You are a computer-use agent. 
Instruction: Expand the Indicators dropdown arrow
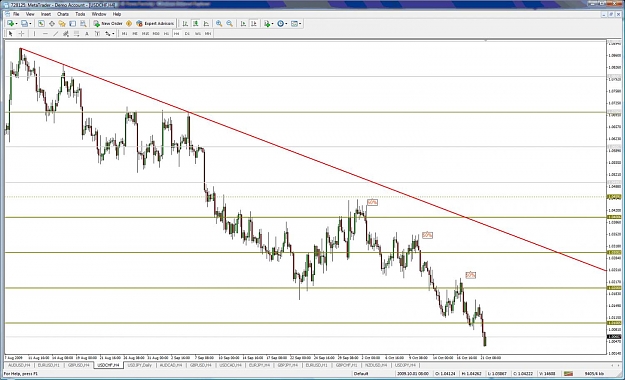(x=272, y=24)
